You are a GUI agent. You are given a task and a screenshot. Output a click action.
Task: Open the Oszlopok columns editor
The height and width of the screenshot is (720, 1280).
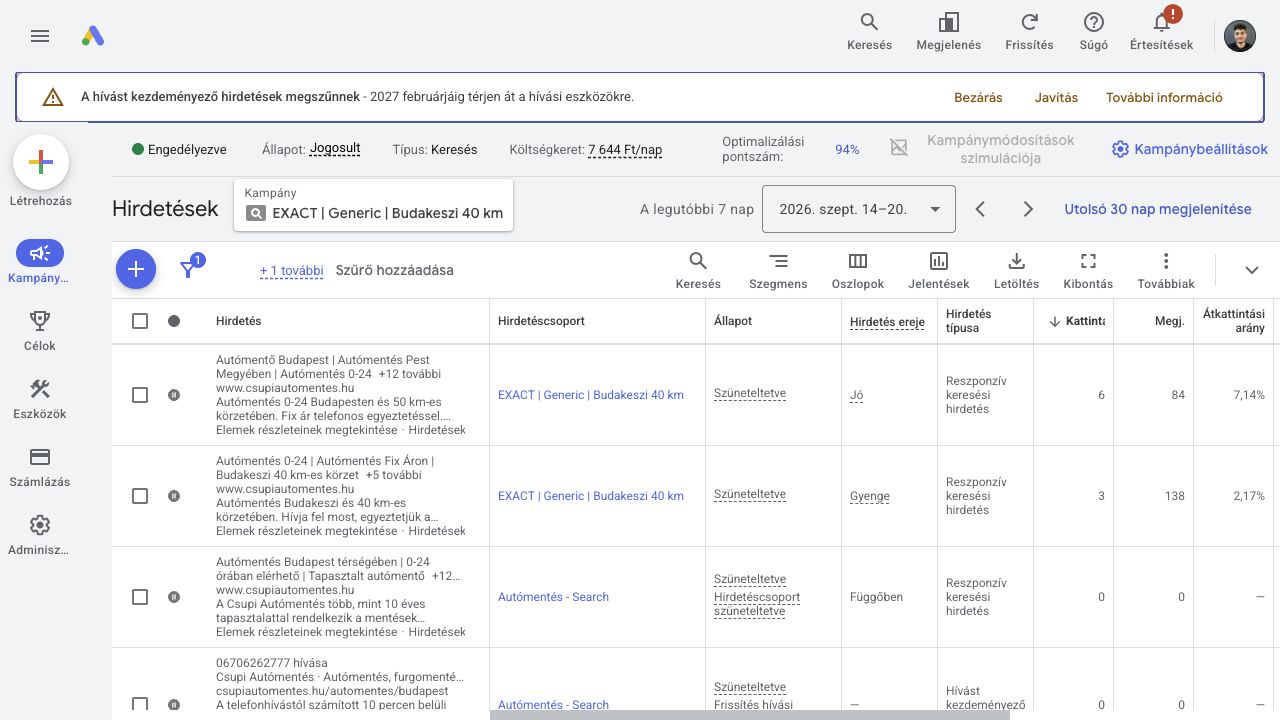pyautogui.click(x=858, y=271)
